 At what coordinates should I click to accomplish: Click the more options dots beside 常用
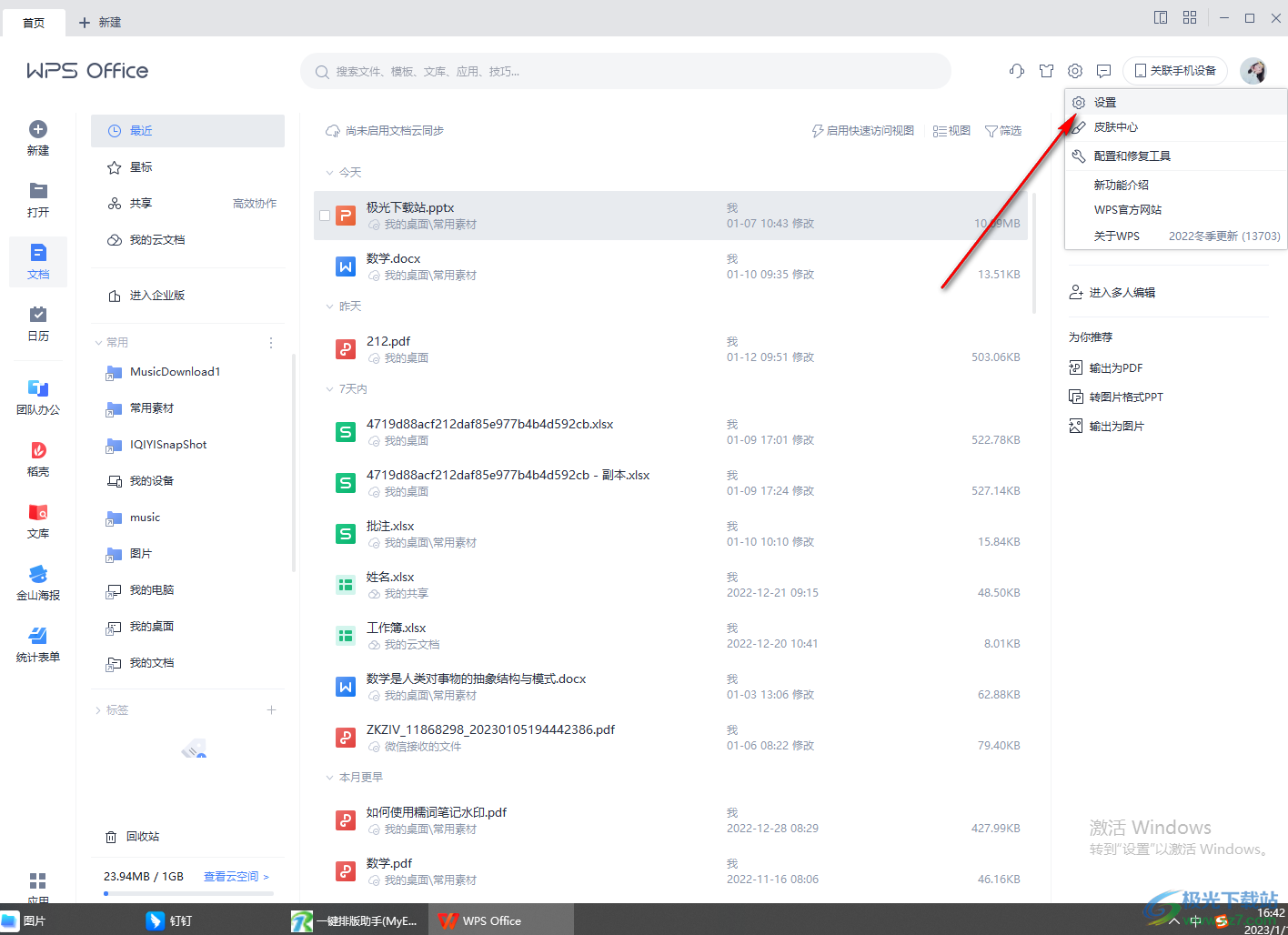[271, 343]
